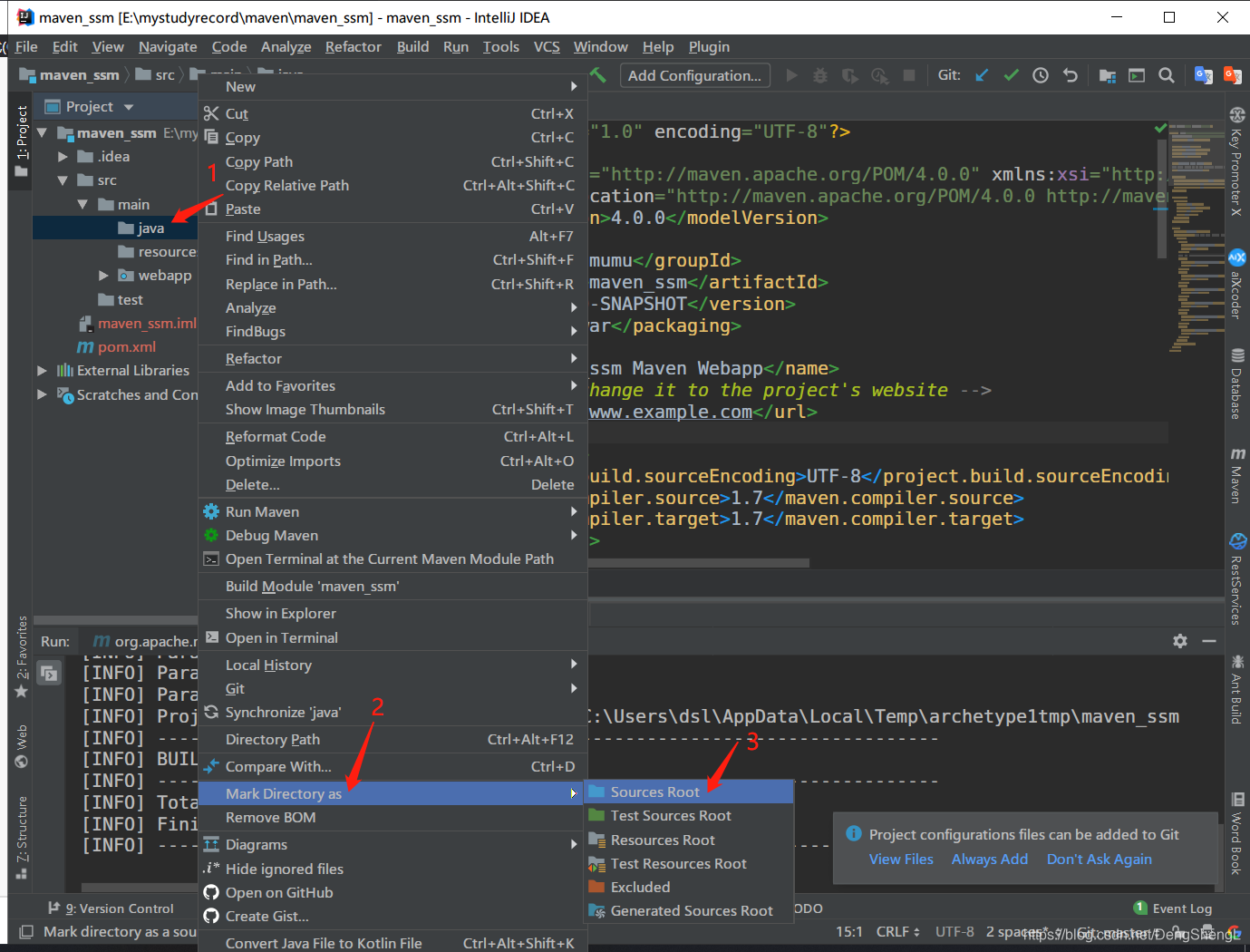The height and width of the screenshot is (952, 1250).
Task: Click the Always Add link
Action: [x=990, y=860]
